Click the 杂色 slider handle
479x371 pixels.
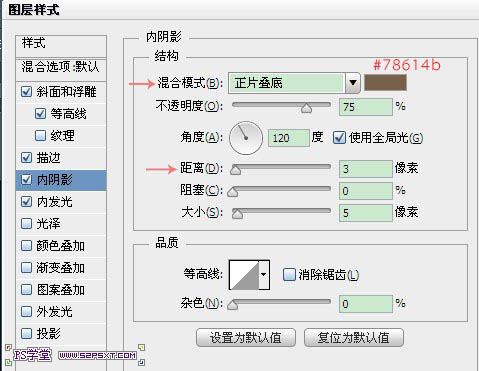tap(233, 304)
